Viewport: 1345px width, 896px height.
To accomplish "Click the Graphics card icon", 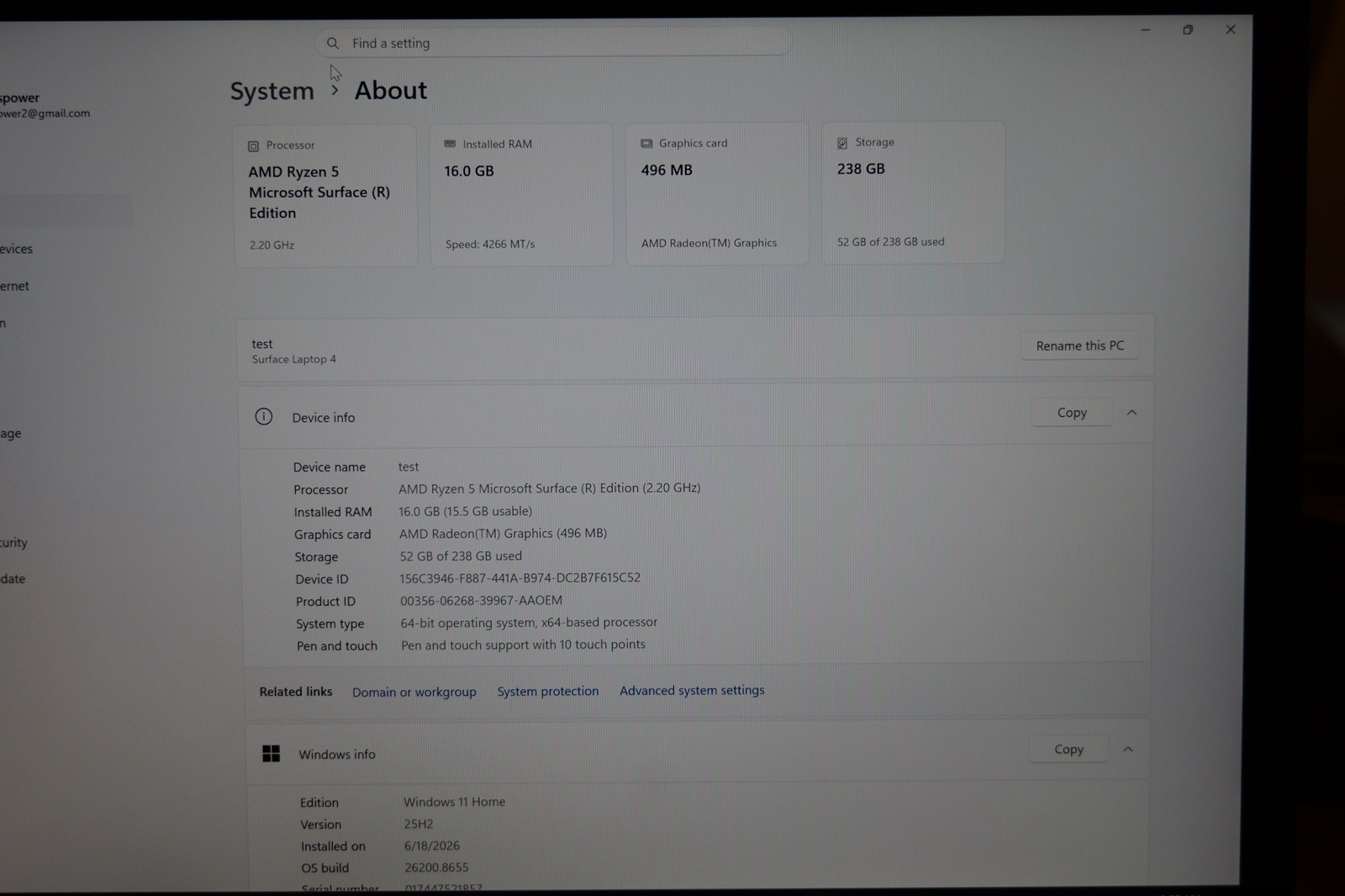I will (646, 144).
